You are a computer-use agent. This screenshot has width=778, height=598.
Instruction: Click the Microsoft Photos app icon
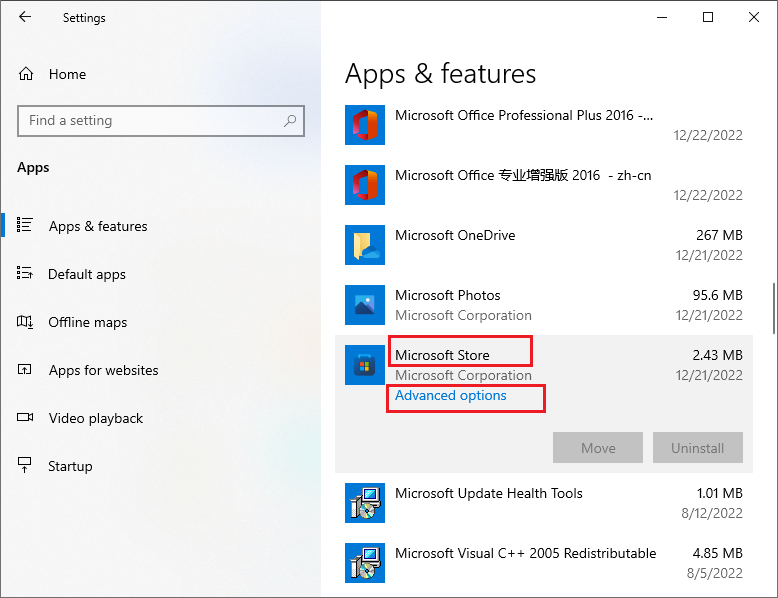[364, 305]
